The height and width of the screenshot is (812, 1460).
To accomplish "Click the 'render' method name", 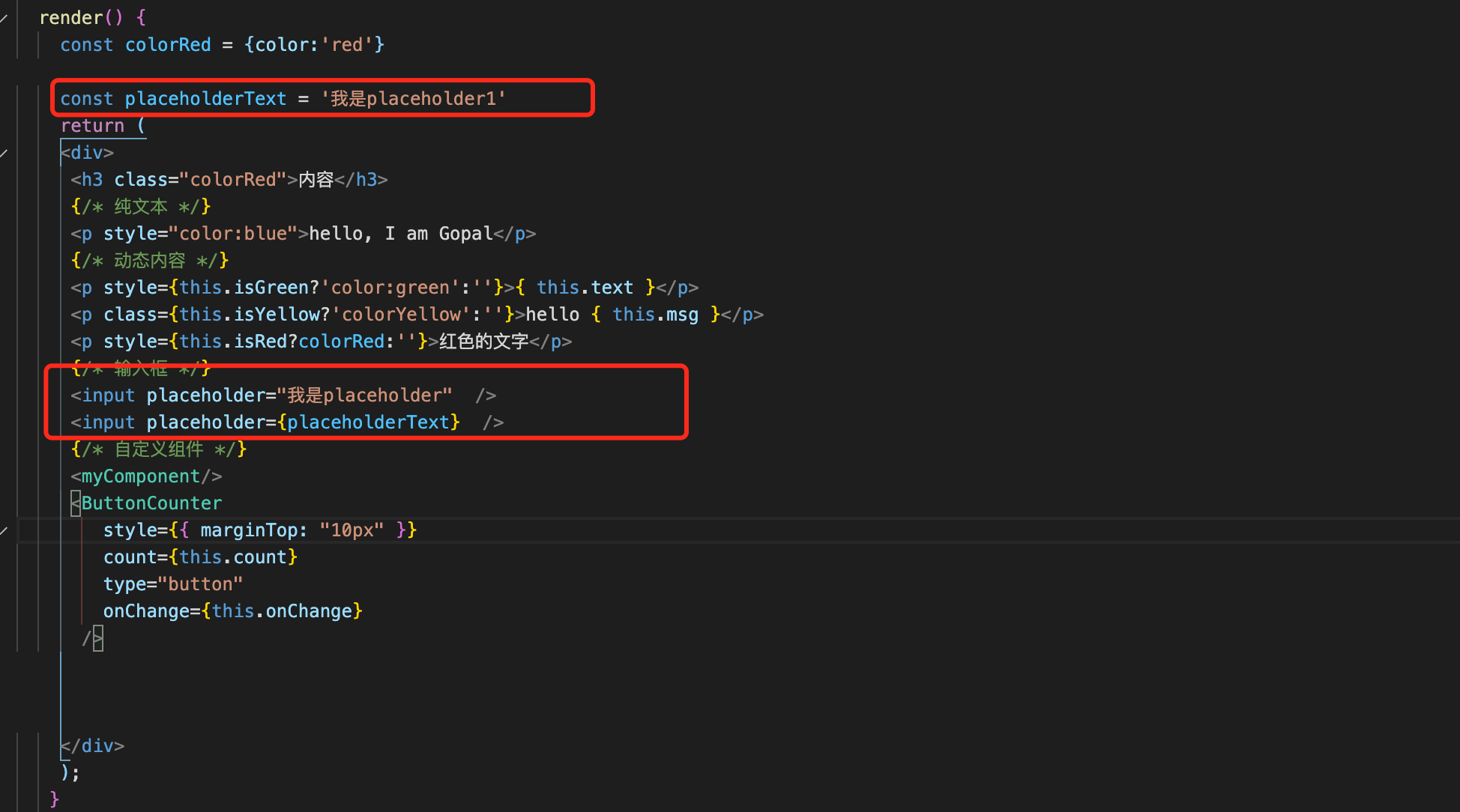I will coord(70,18).
